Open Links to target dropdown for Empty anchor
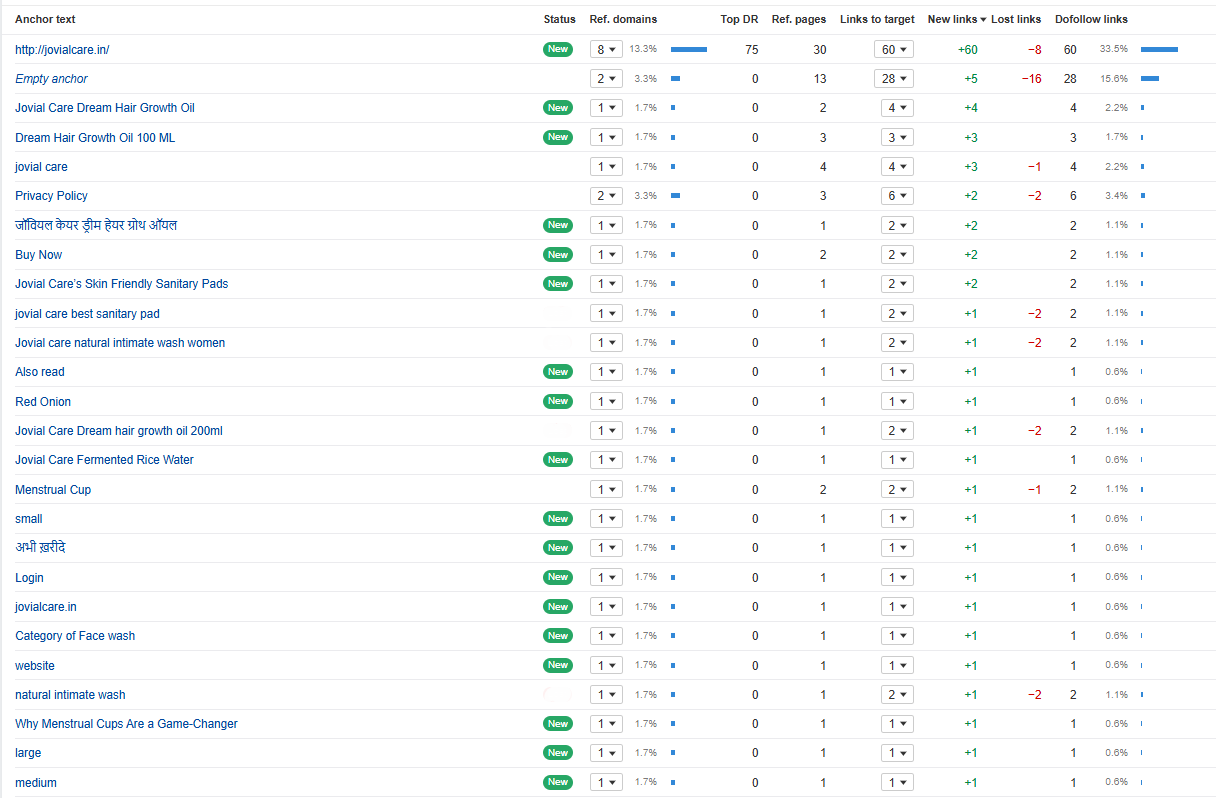This screenshot has height=798, width=1216. [894, 79]
